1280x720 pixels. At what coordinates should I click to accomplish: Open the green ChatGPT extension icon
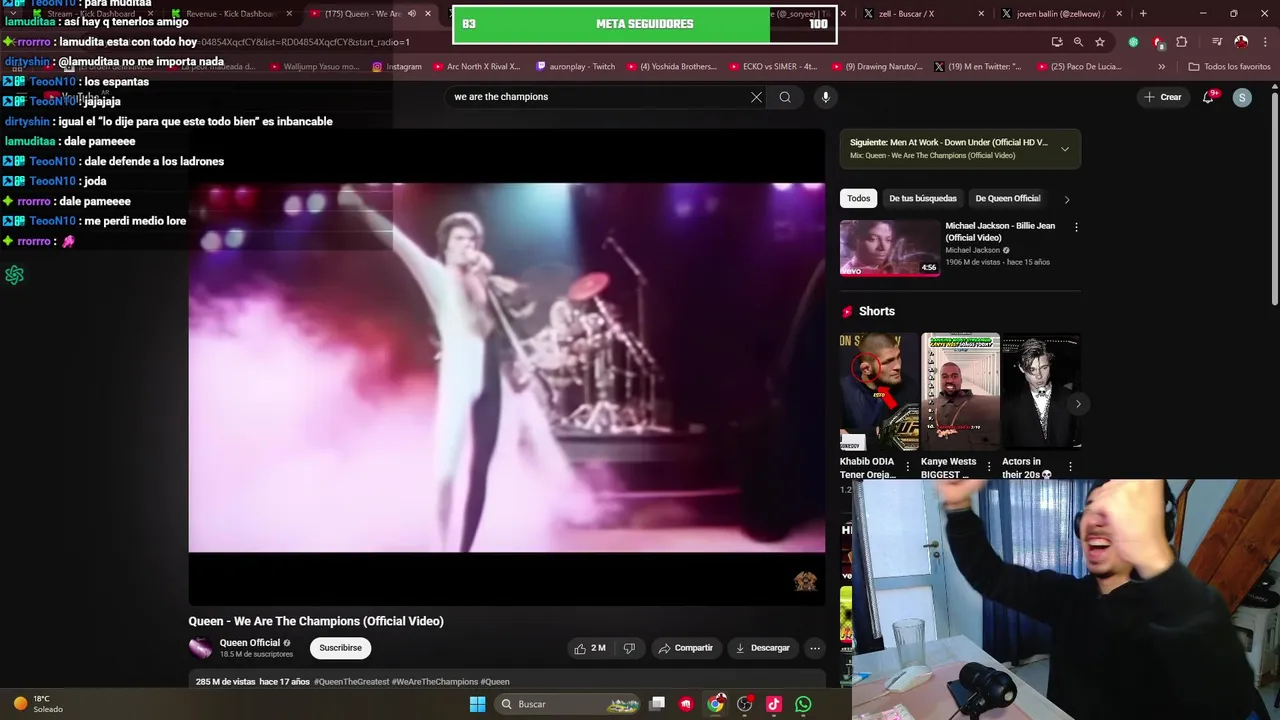[1133, 42]
